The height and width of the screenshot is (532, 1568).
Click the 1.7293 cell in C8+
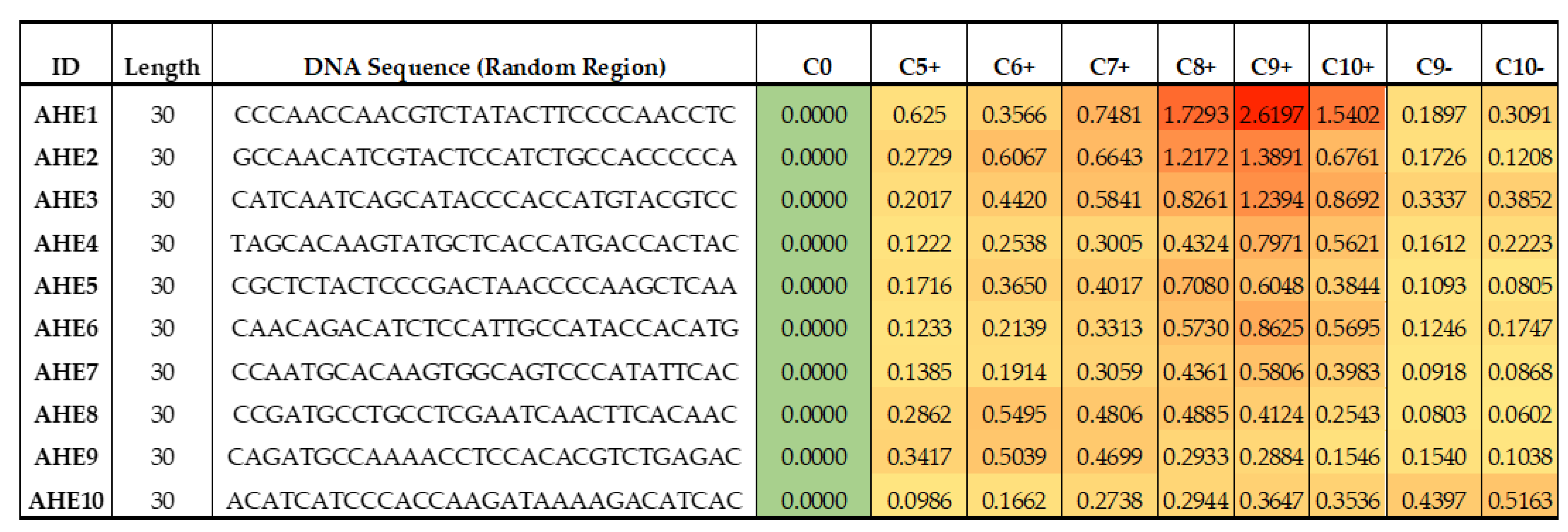point(1195,114)
